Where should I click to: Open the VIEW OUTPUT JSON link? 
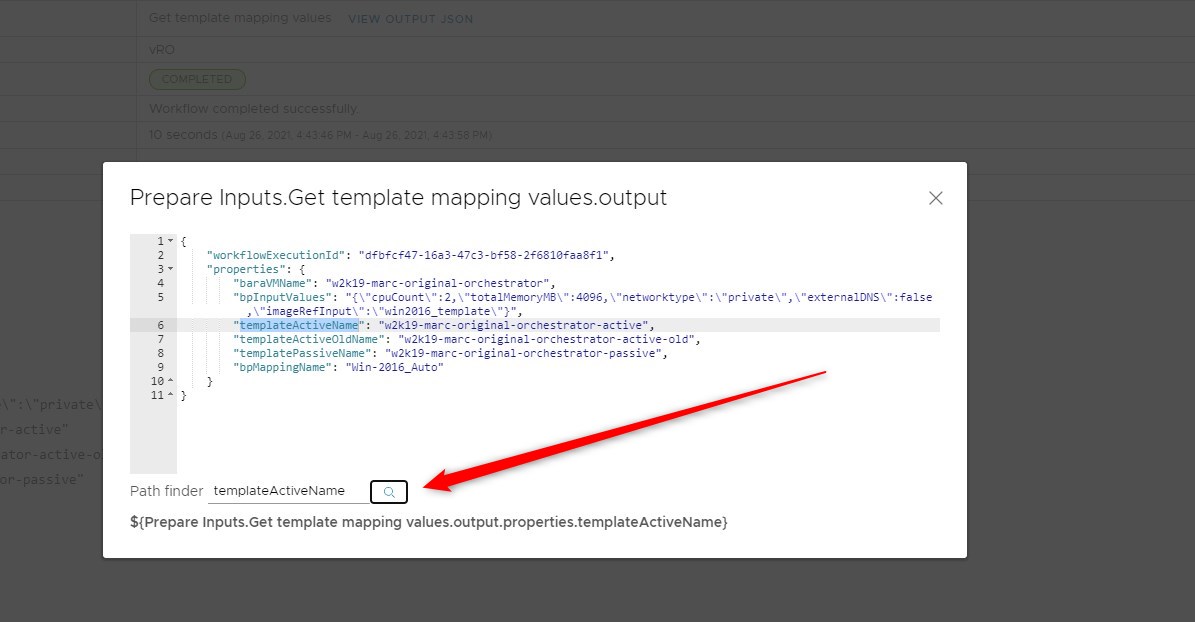(410, 19)
